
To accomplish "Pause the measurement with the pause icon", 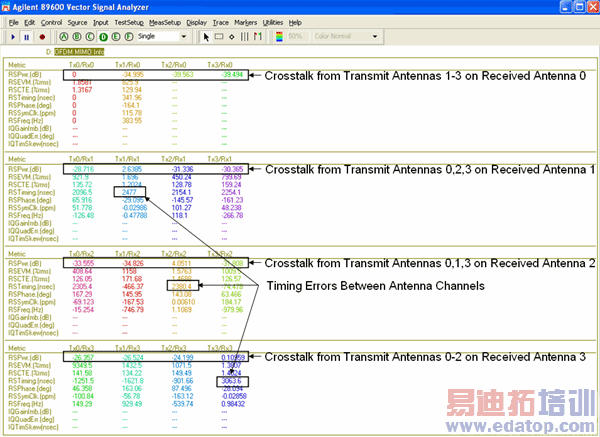I will pyautogui.click(x=26, y=37).
